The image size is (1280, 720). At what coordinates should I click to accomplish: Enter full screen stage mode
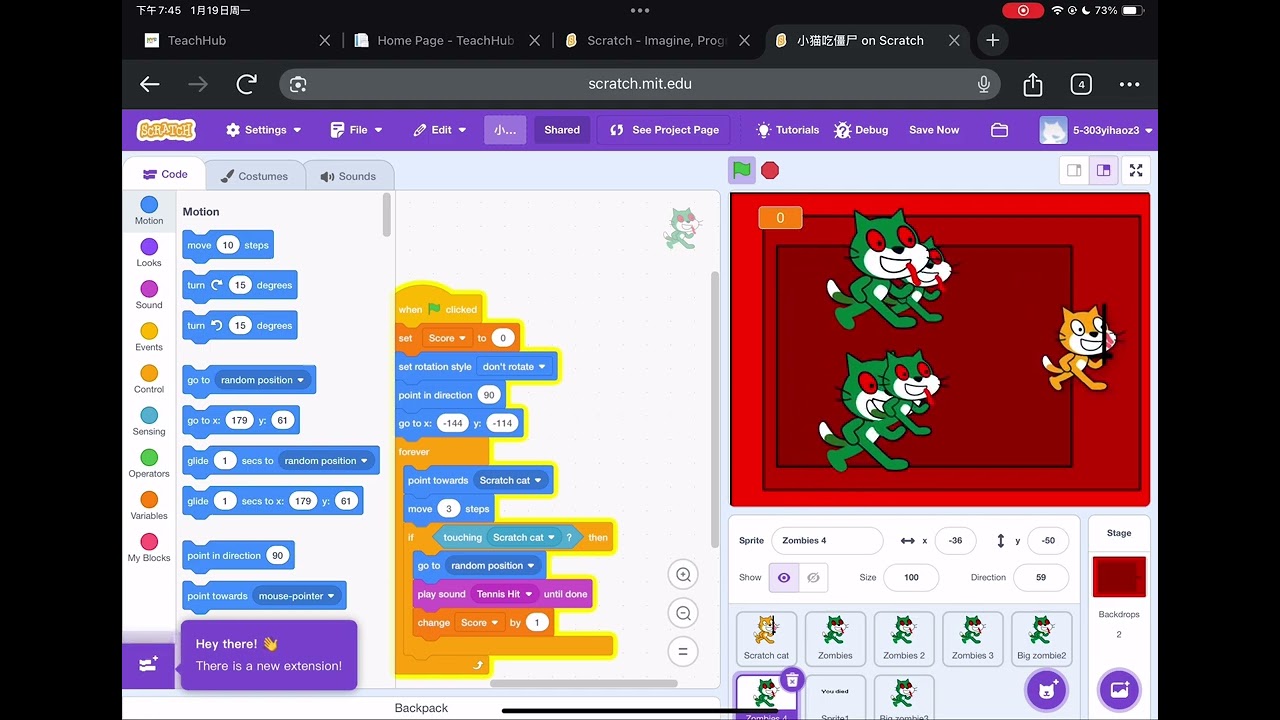pyautogui.click(x=1136, y=170)
